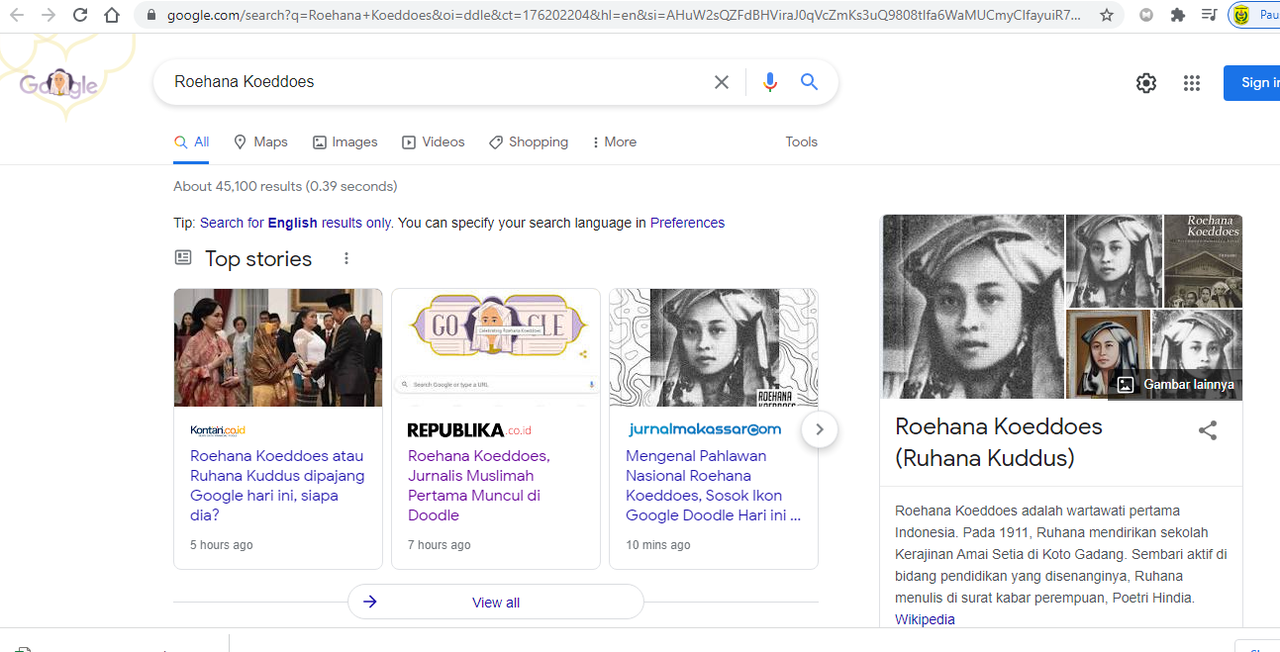Submit search with magnifier icon
The image size is (1280, 652).
(809, 82)
